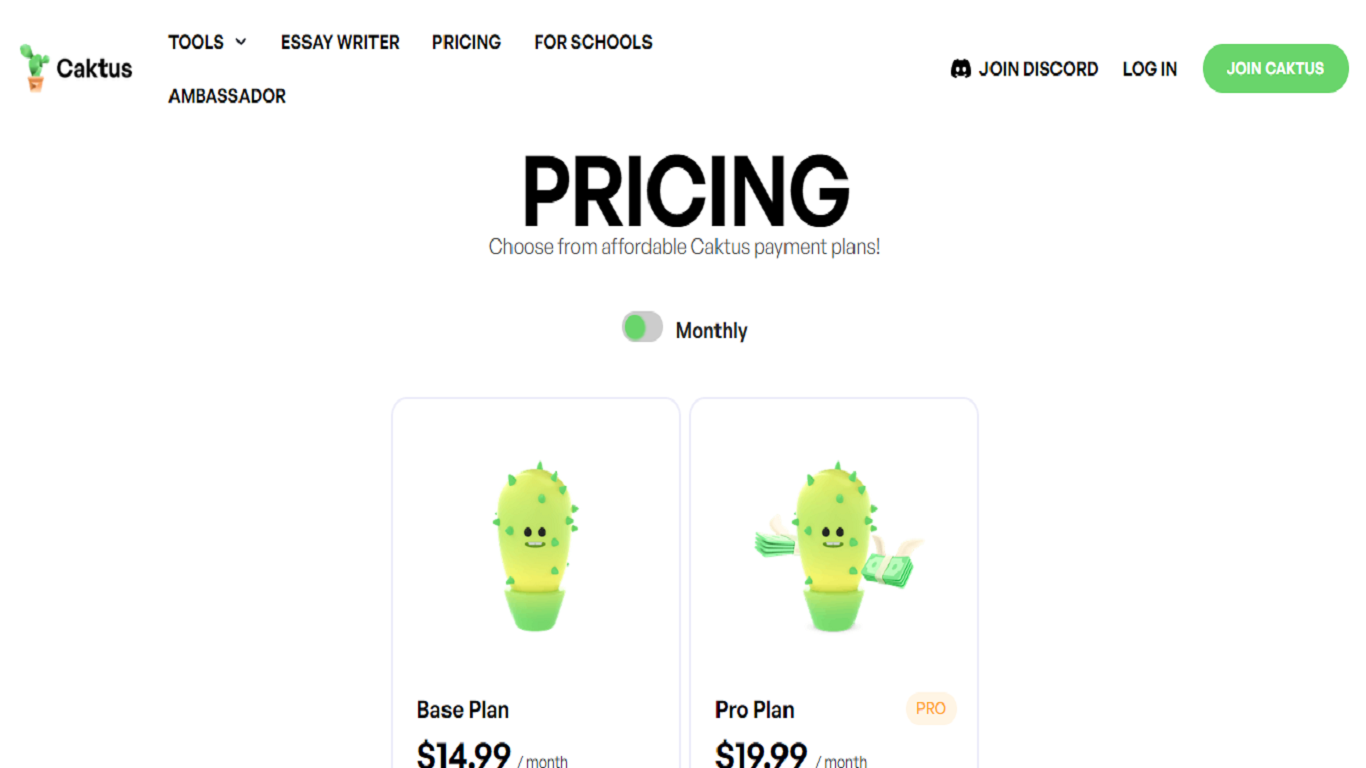Open the TOOLS menu label
The width and height of the screenshot is (1366, 768).
196,42
